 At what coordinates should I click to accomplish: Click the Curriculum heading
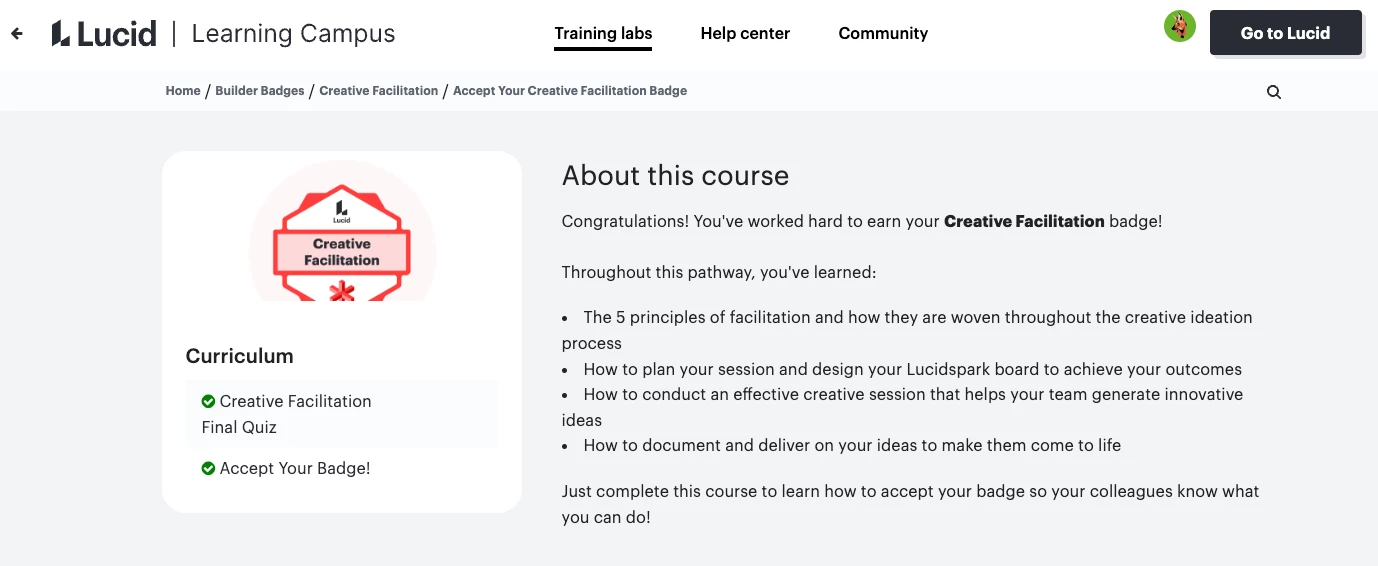click(240, 356)
